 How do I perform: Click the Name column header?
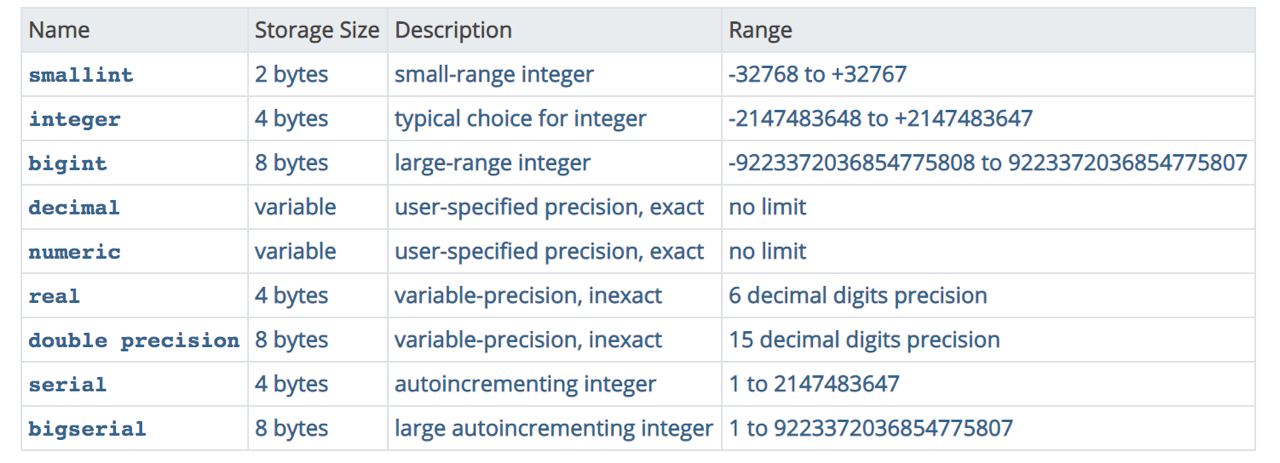point(59,31)
